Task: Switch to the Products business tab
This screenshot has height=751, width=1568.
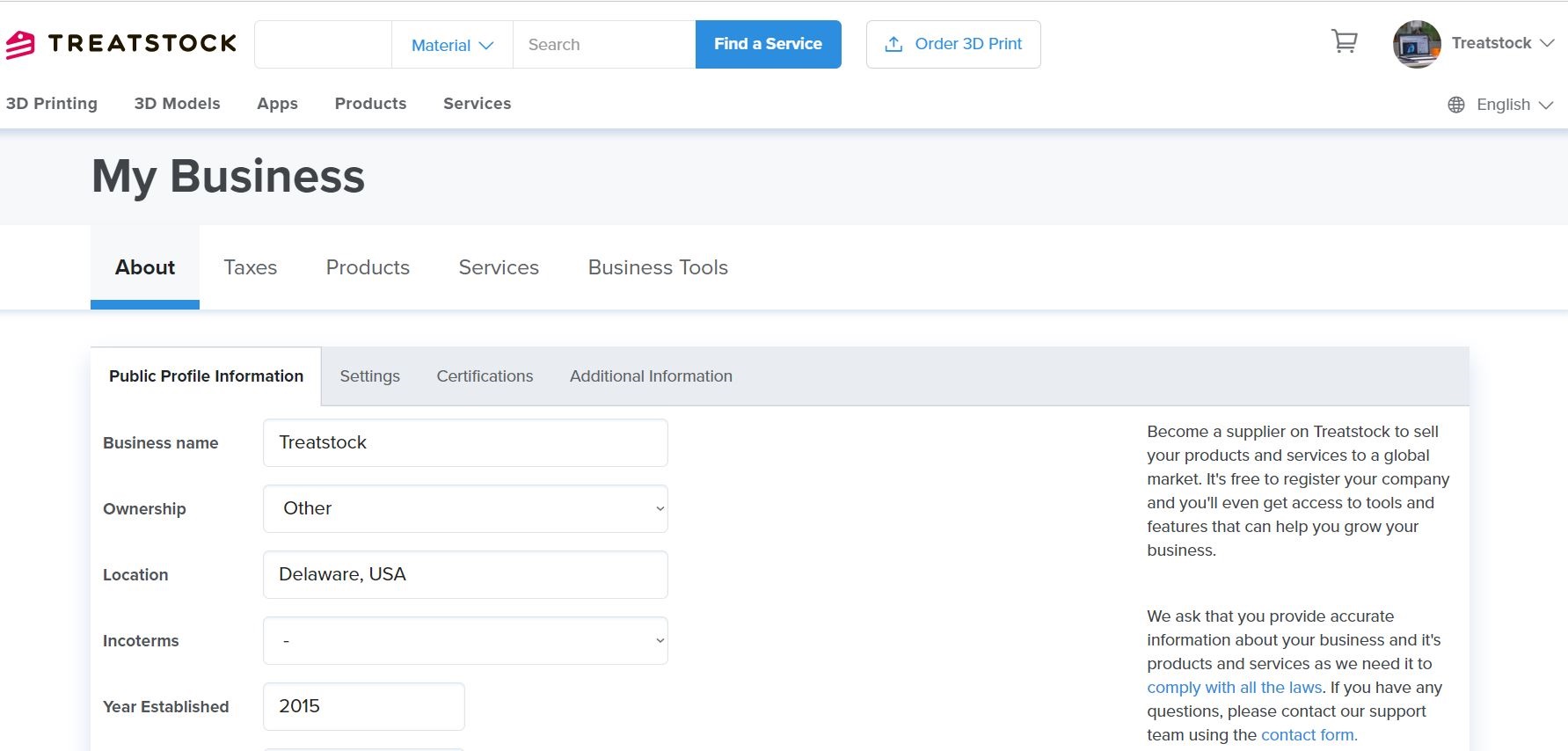Action: [x=368, y=267]
